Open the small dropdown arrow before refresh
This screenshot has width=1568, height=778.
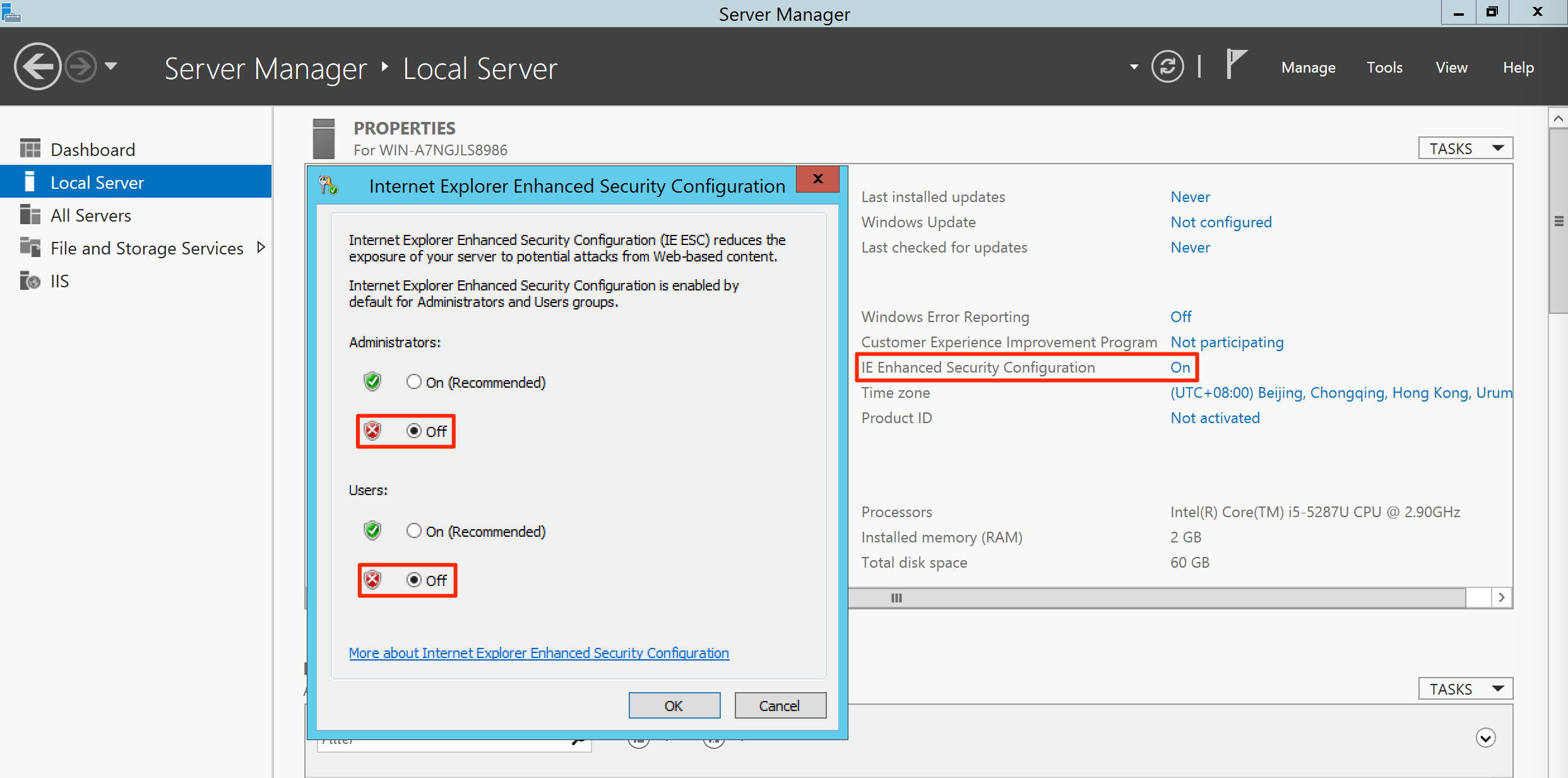coord(1134,66)
